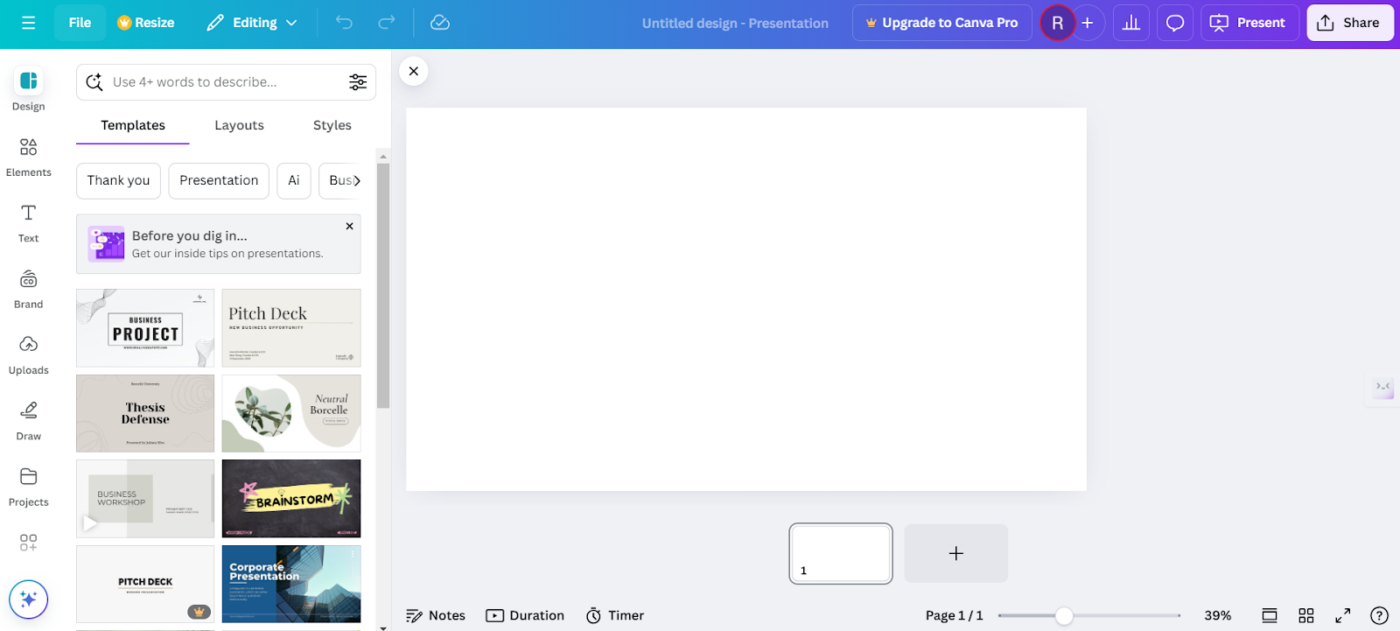This screenshot has height=631, width=1400.
Task: Switch to the Layouts tab
Action: (x=239, y=126)
